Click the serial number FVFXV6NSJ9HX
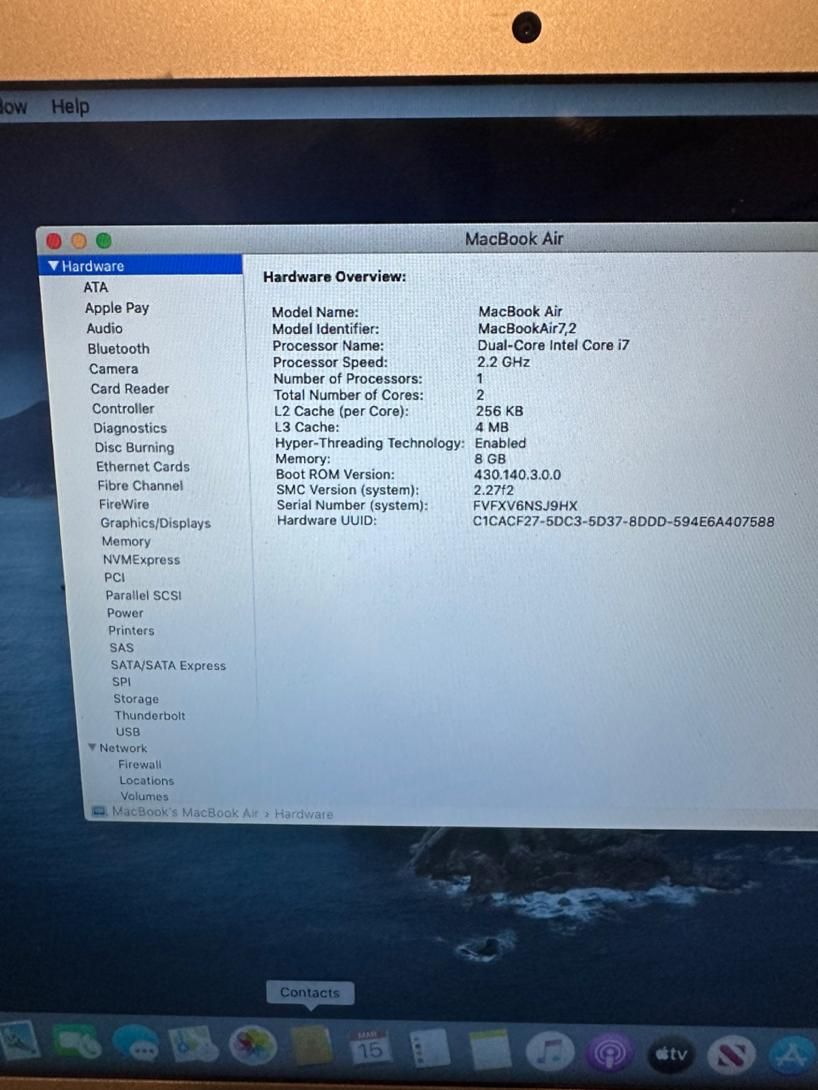 tap(525, 505)
